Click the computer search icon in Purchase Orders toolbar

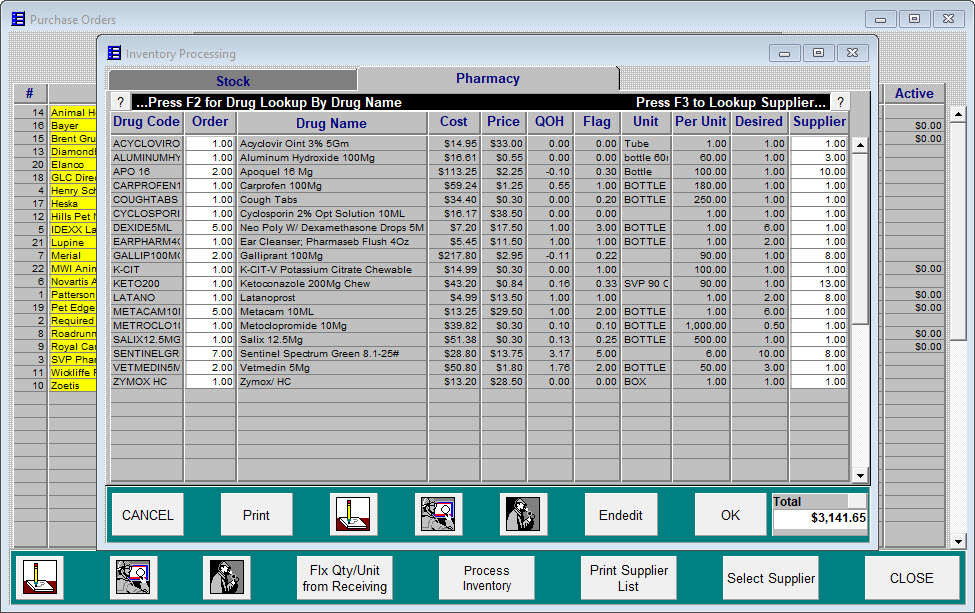tap(133, 578)
